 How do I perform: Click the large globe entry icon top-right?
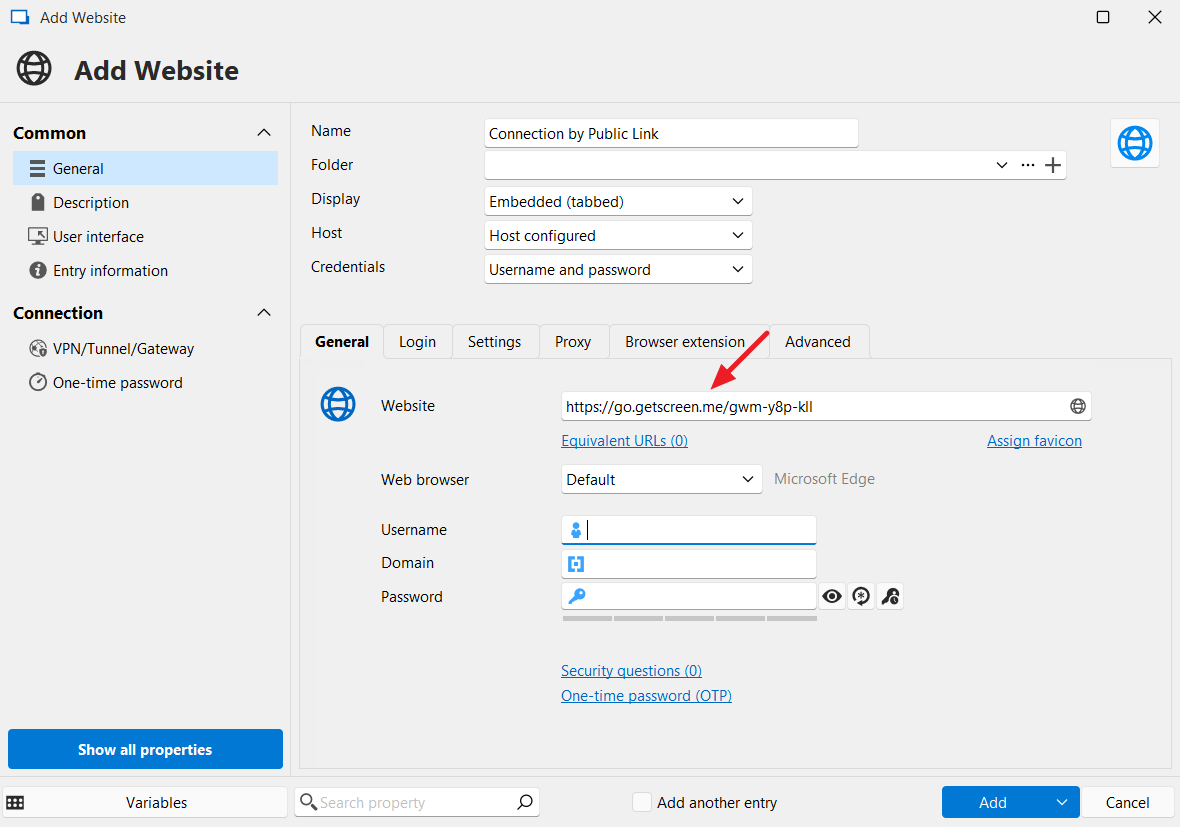coord(1134,143)
